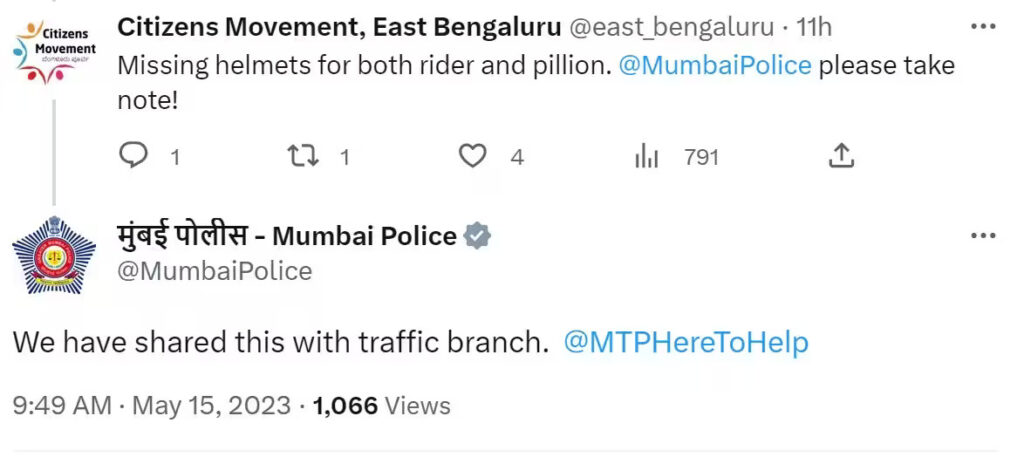Click the reply speech bubble icon
This screenshot has height=457, width=1024.
[134, 156]
